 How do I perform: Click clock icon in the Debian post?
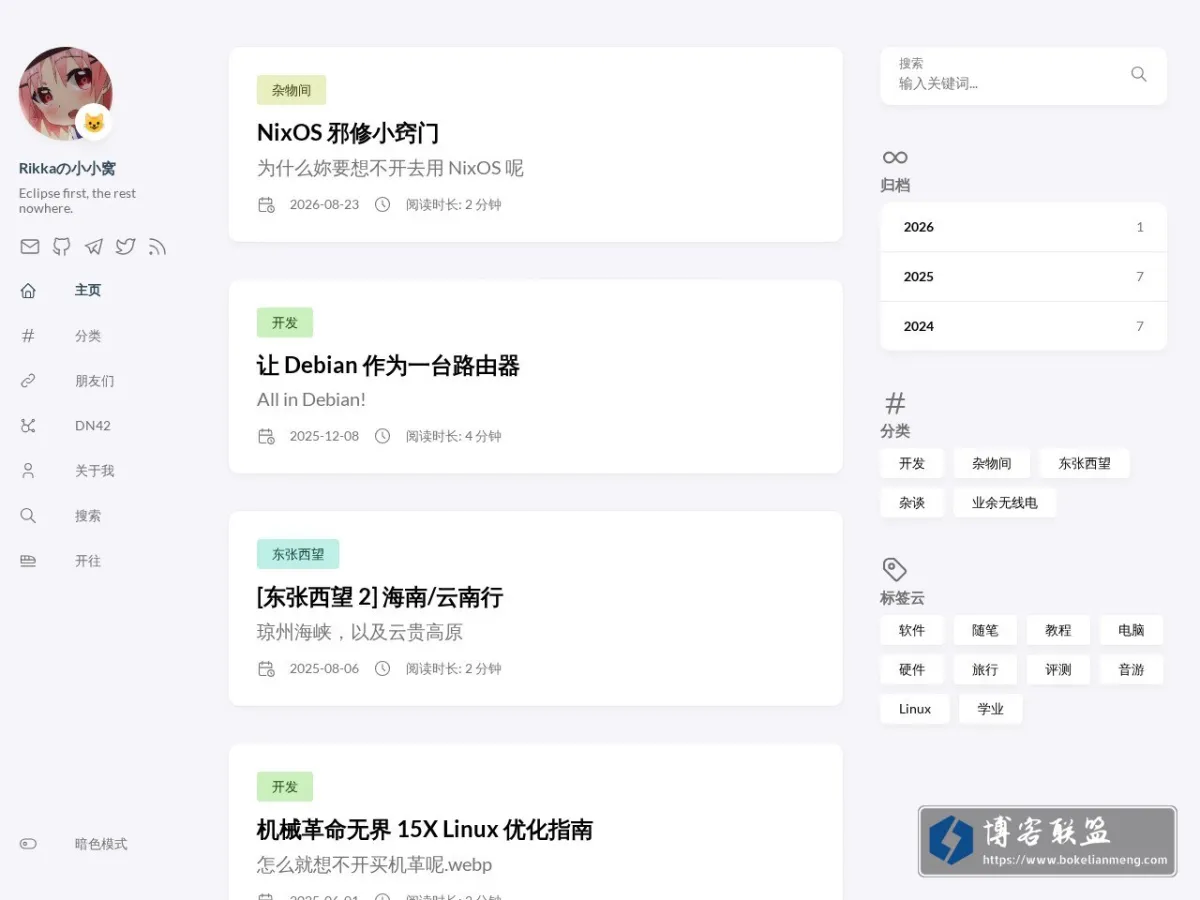tap(382, 436)
